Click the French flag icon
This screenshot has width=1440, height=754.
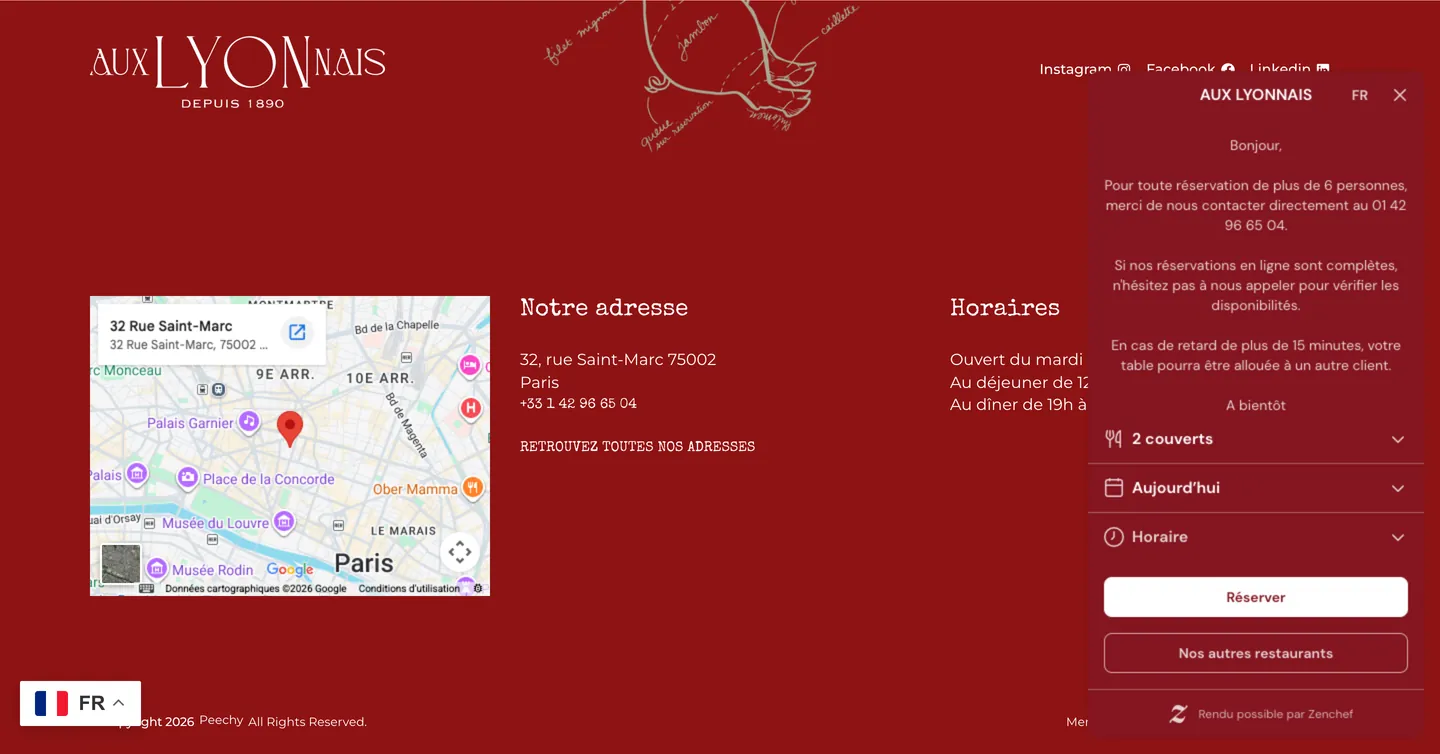(x=52, y=703)
